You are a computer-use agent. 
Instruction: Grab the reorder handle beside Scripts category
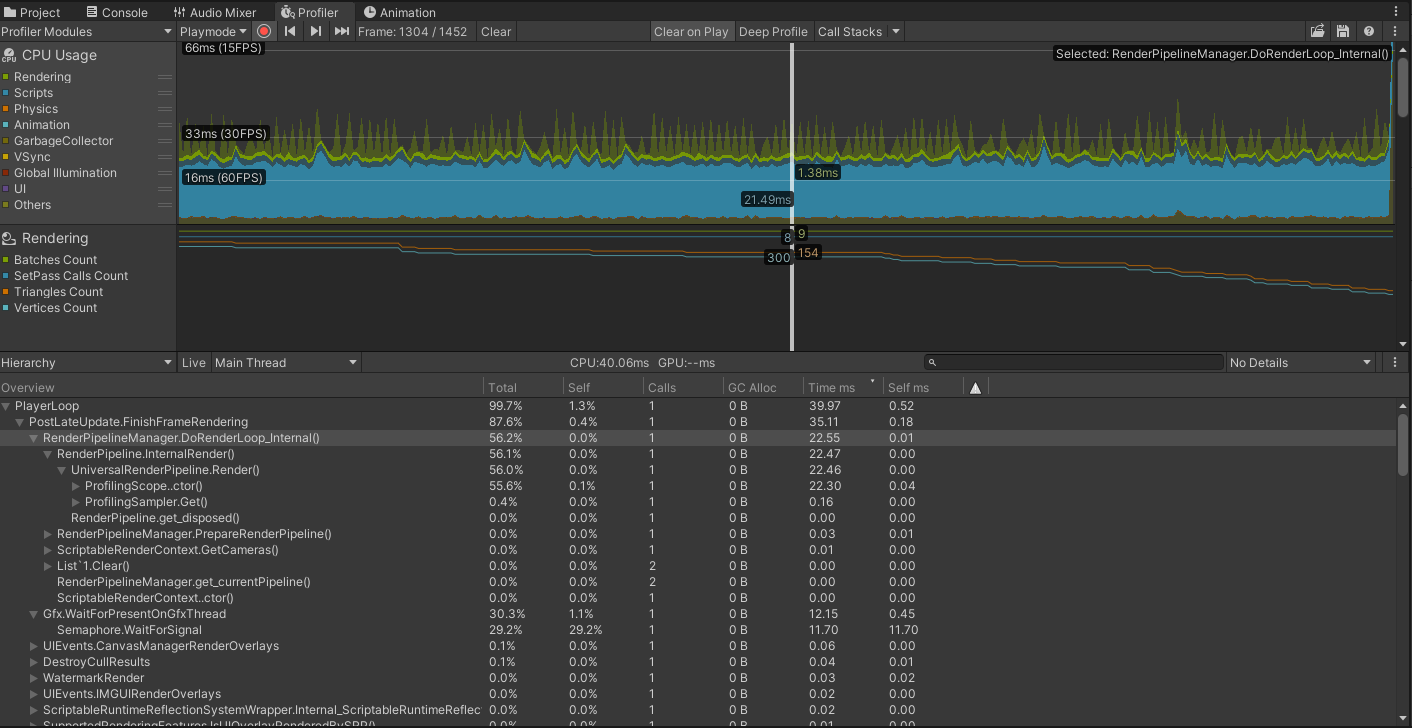(165, 93)
